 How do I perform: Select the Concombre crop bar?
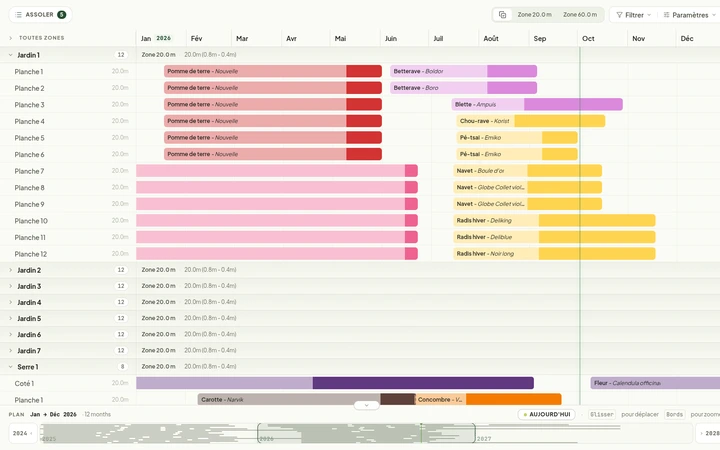[x=488, y=399]
